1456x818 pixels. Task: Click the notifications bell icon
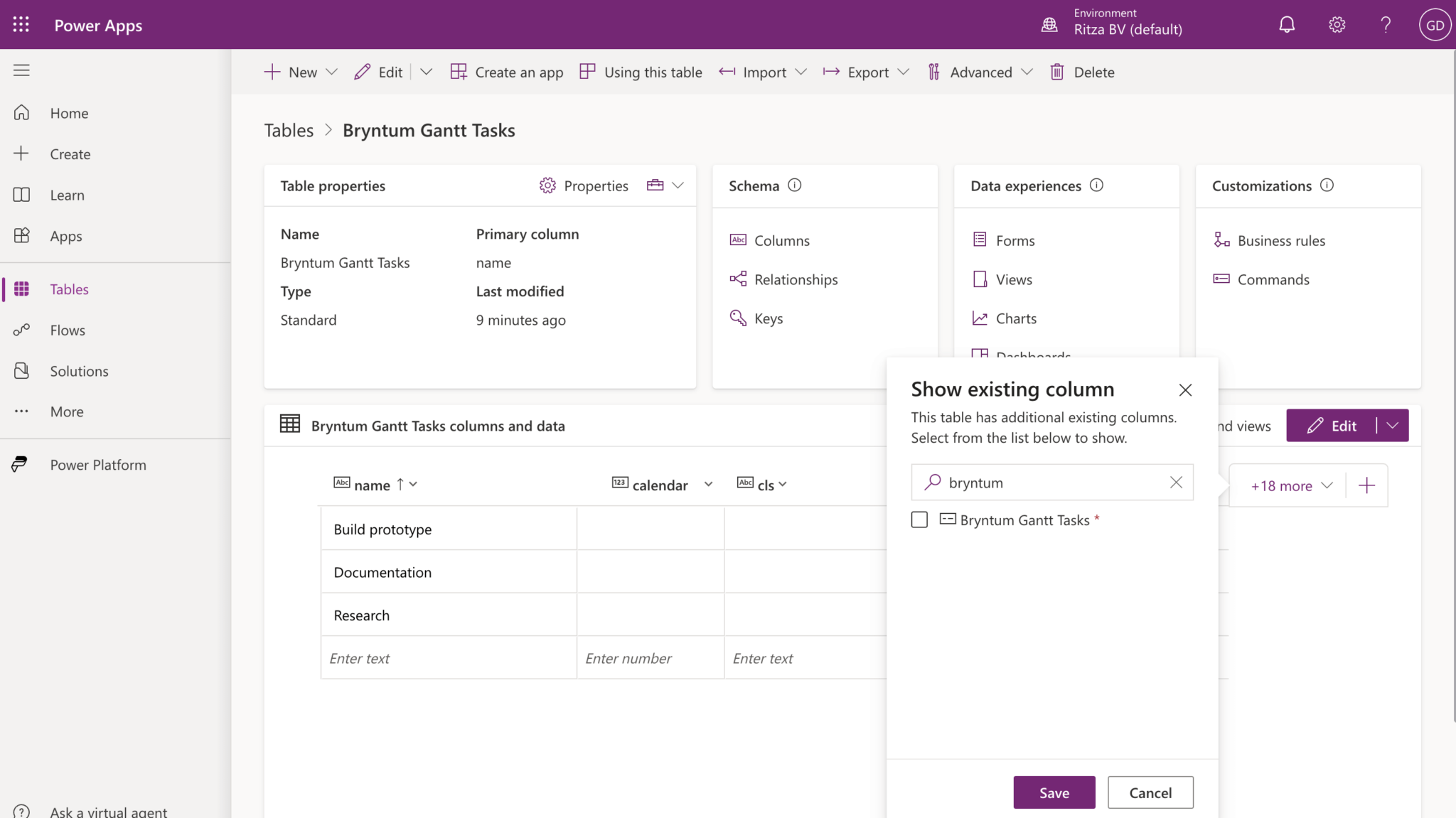click(x=1287, y=24)
